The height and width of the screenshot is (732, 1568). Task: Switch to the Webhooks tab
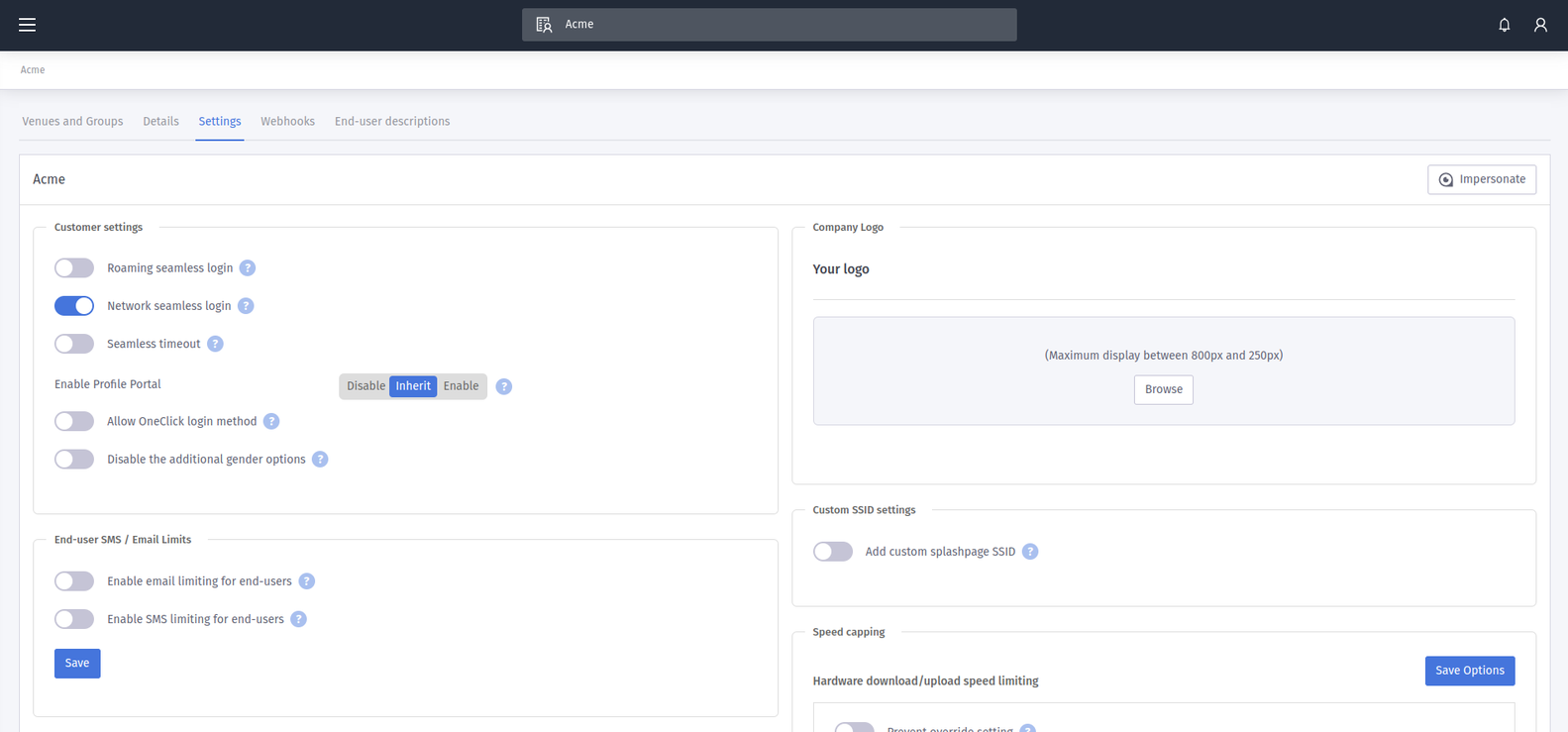(x=287, y=122)
